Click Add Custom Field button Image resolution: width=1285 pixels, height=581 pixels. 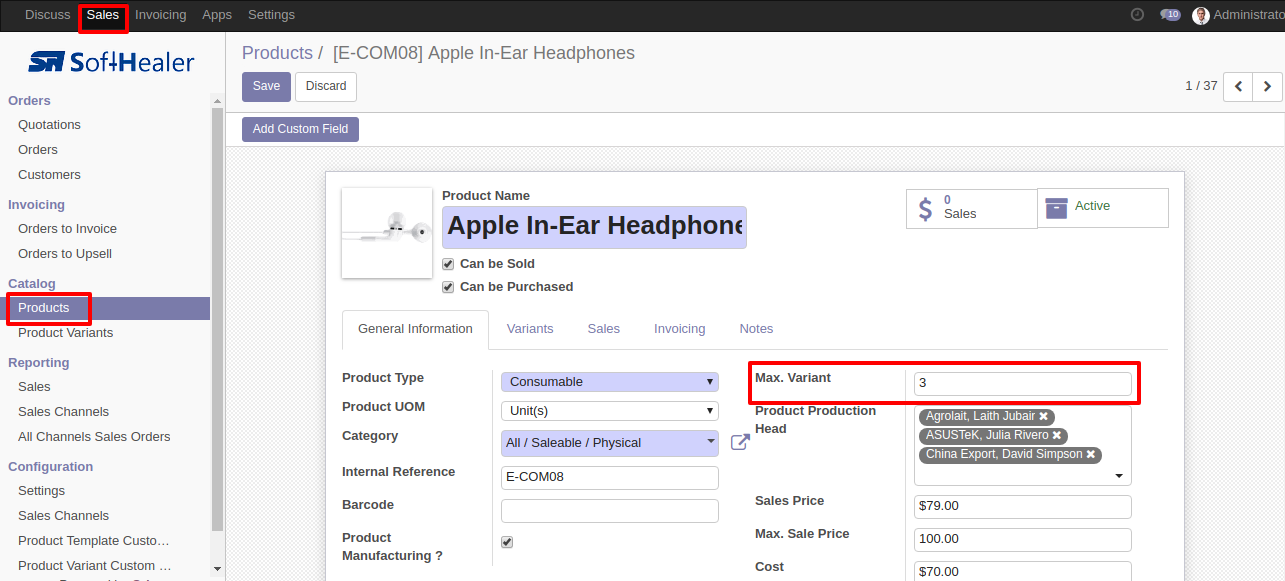point(300,129)
